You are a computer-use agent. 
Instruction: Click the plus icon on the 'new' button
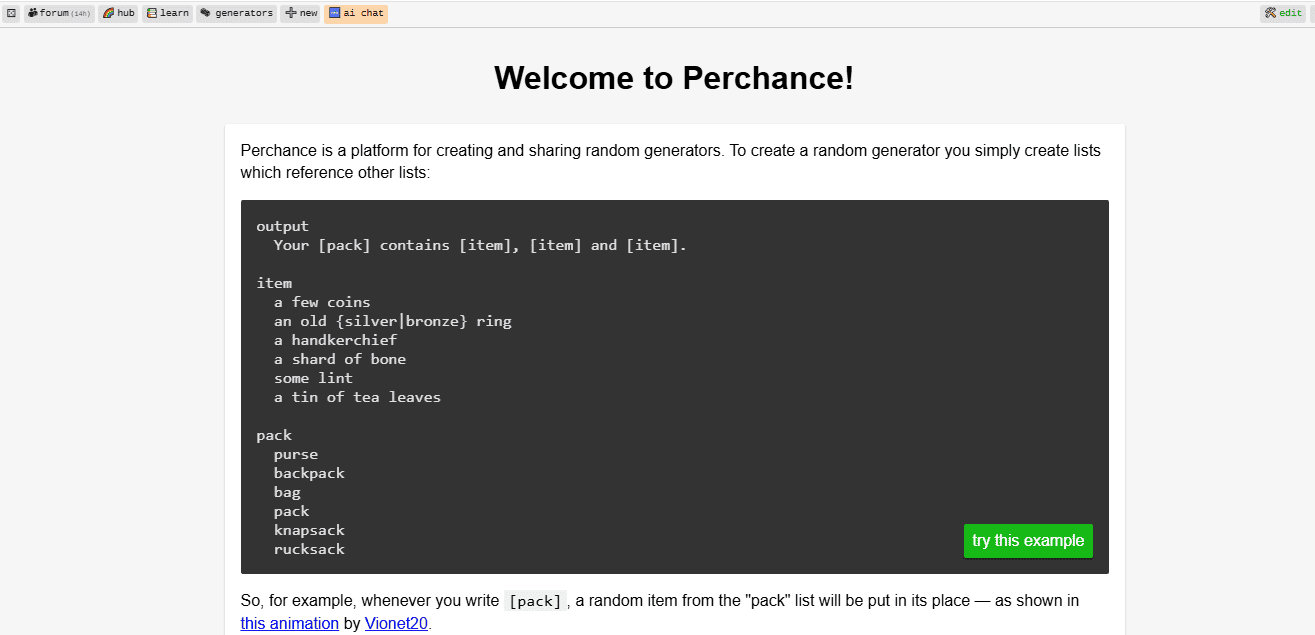point(290,12)
